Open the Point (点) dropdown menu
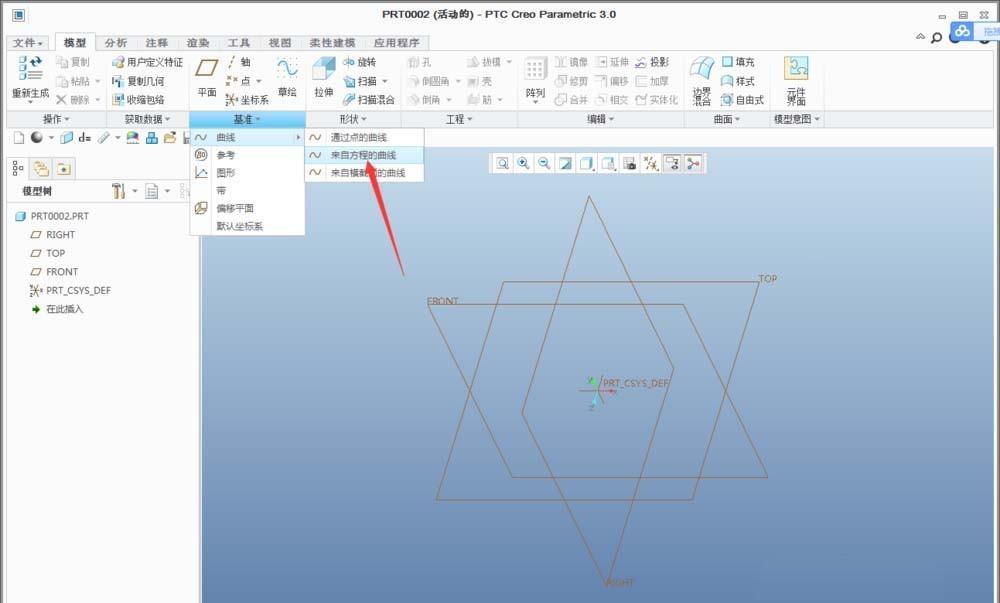Image resolution: width=1000 pixels, height=603 pixels. tap(259, 81)
